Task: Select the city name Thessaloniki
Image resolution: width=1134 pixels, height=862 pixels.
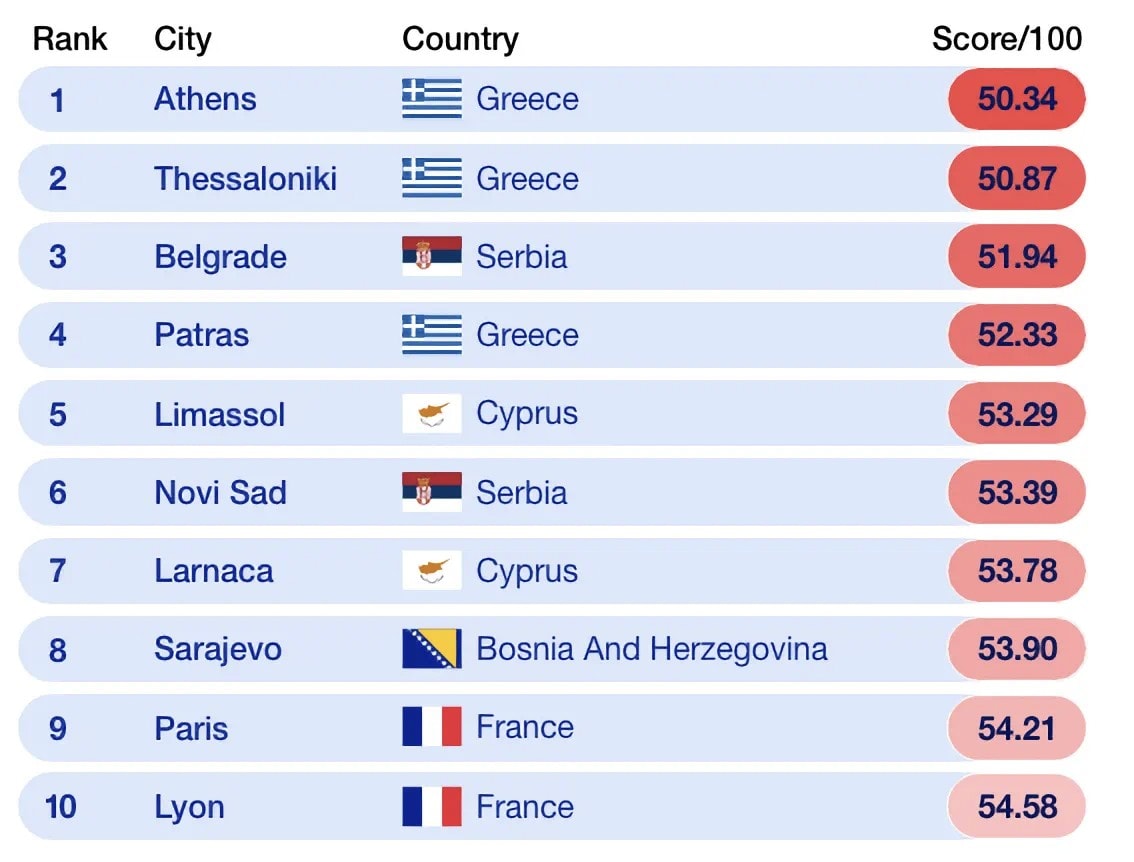Action: [x=245, y=179]
